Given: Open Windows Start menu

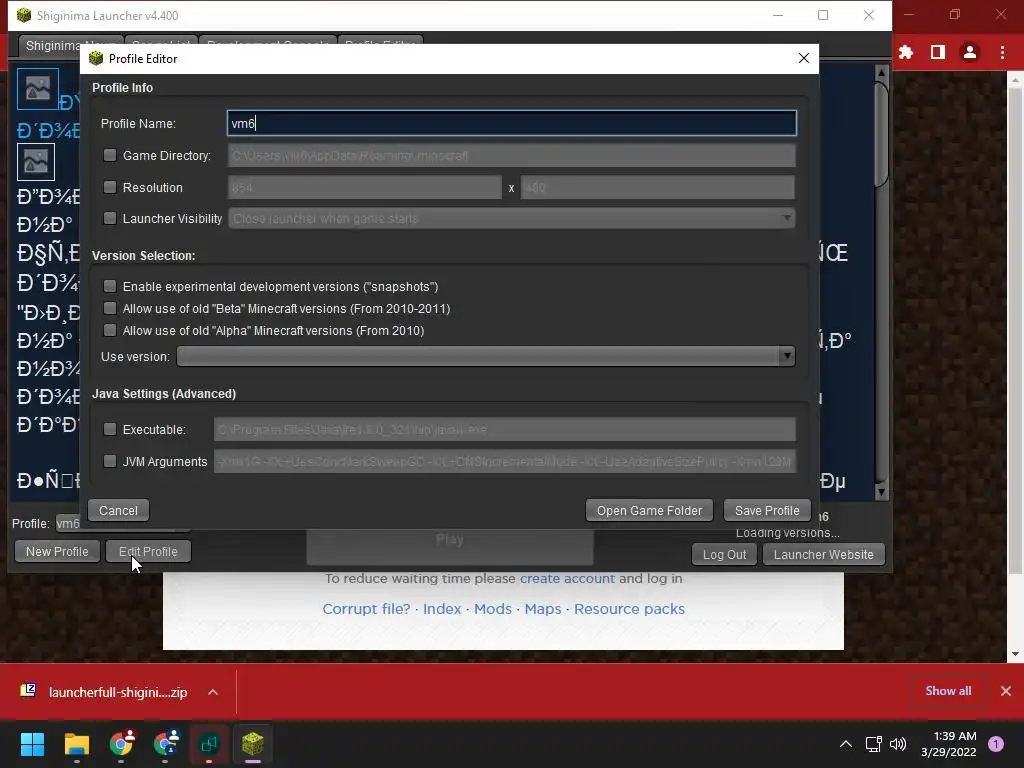Looking at the screenshot, I should click(32, 744).
